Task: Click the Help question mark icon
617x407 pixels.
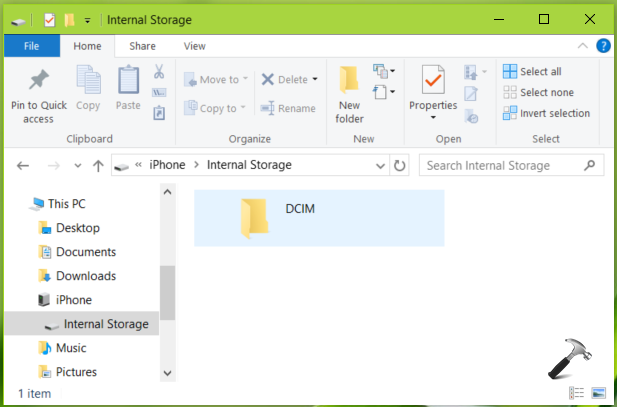Action: coord(603,46)
